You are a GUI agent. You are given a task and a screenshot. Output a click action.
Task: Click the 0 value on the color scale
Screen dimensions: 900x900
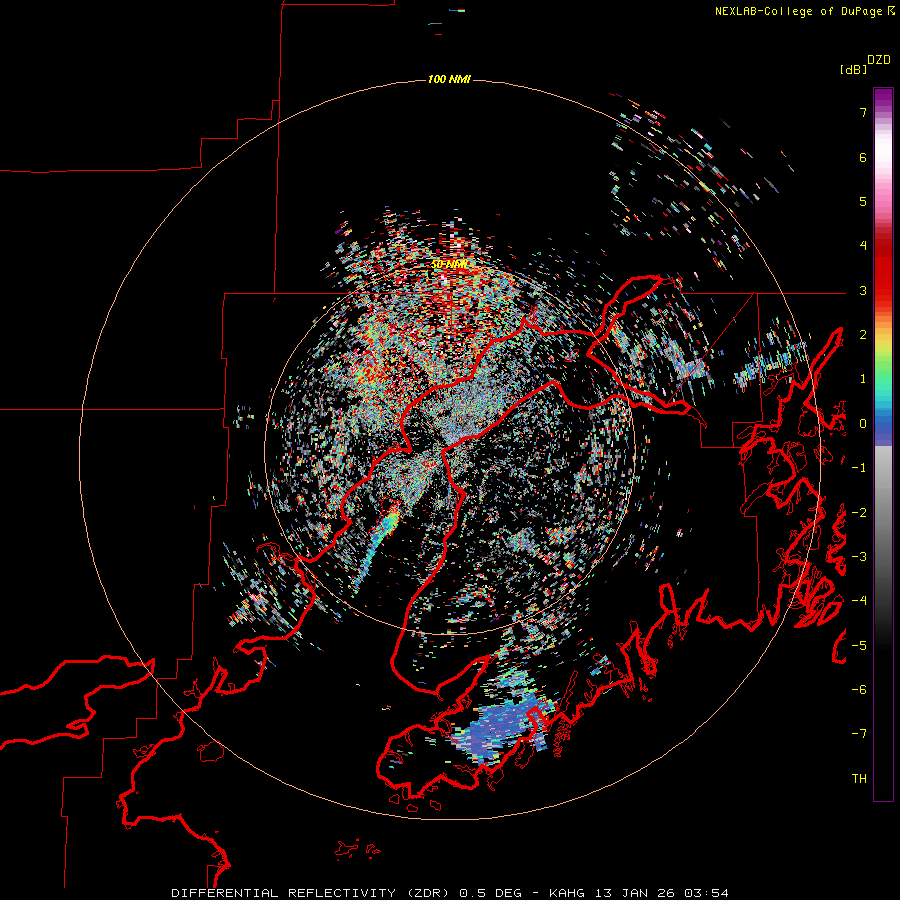[863, 424]
